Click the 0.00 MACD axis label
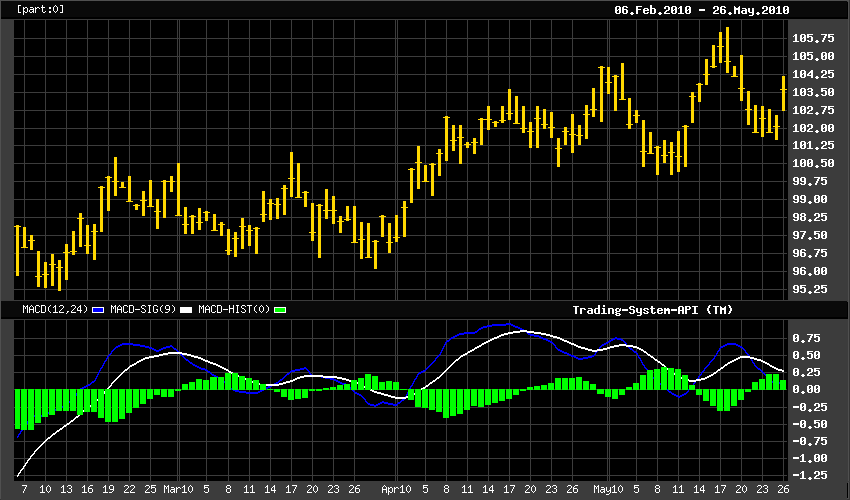 click(807, 389)
